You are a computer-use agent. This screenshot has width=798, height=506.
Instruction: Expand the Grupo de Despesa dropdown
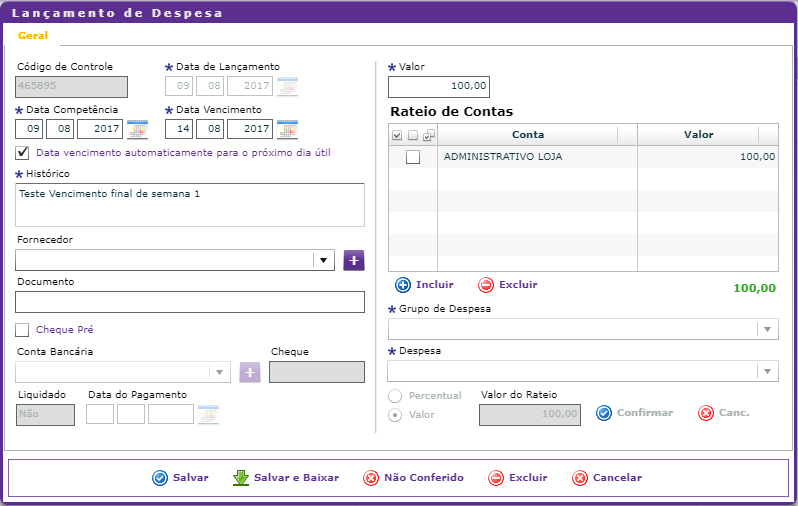tap(767, 329)
